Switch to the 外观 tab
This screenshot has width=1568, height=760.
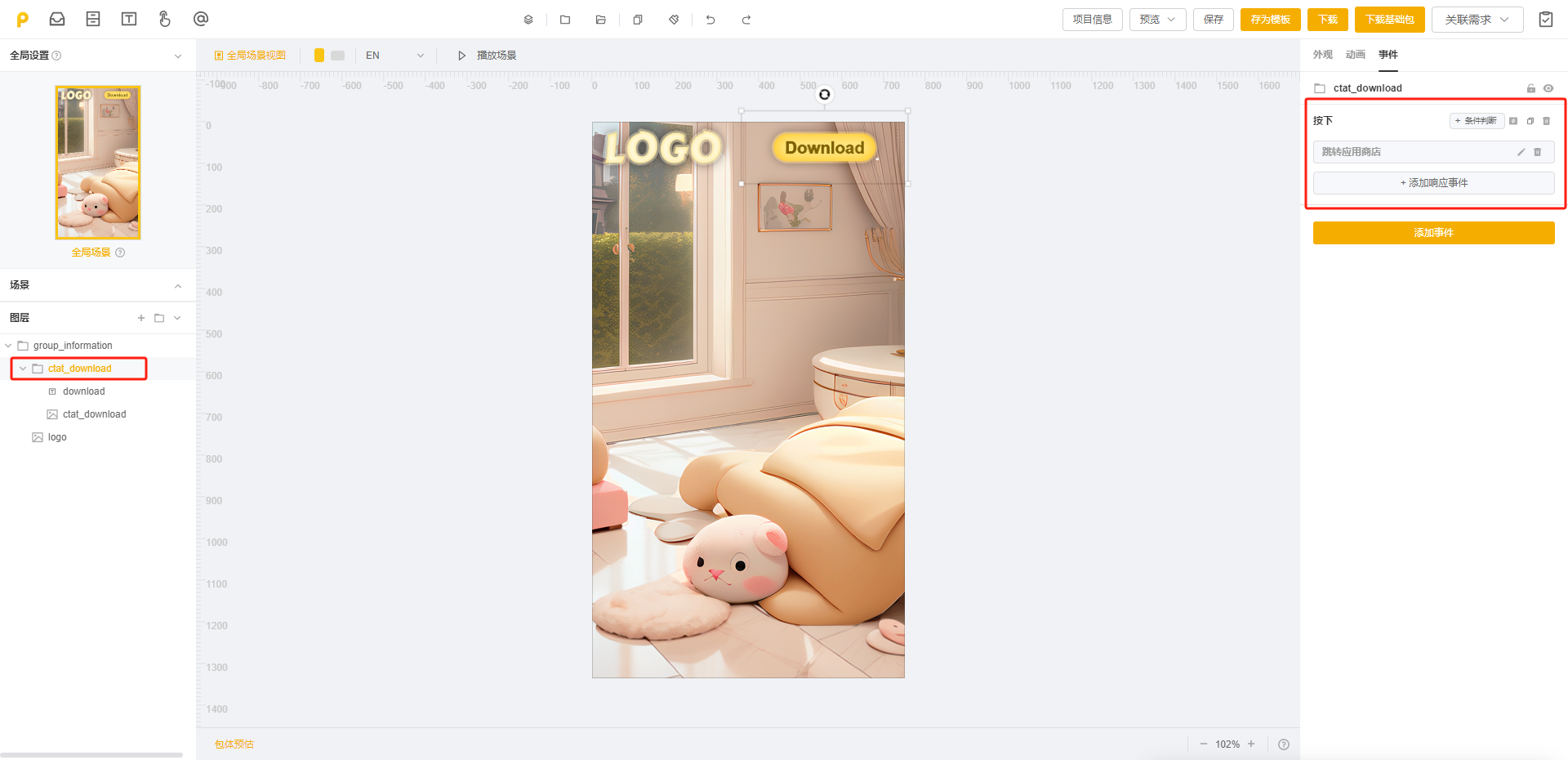1322,55
